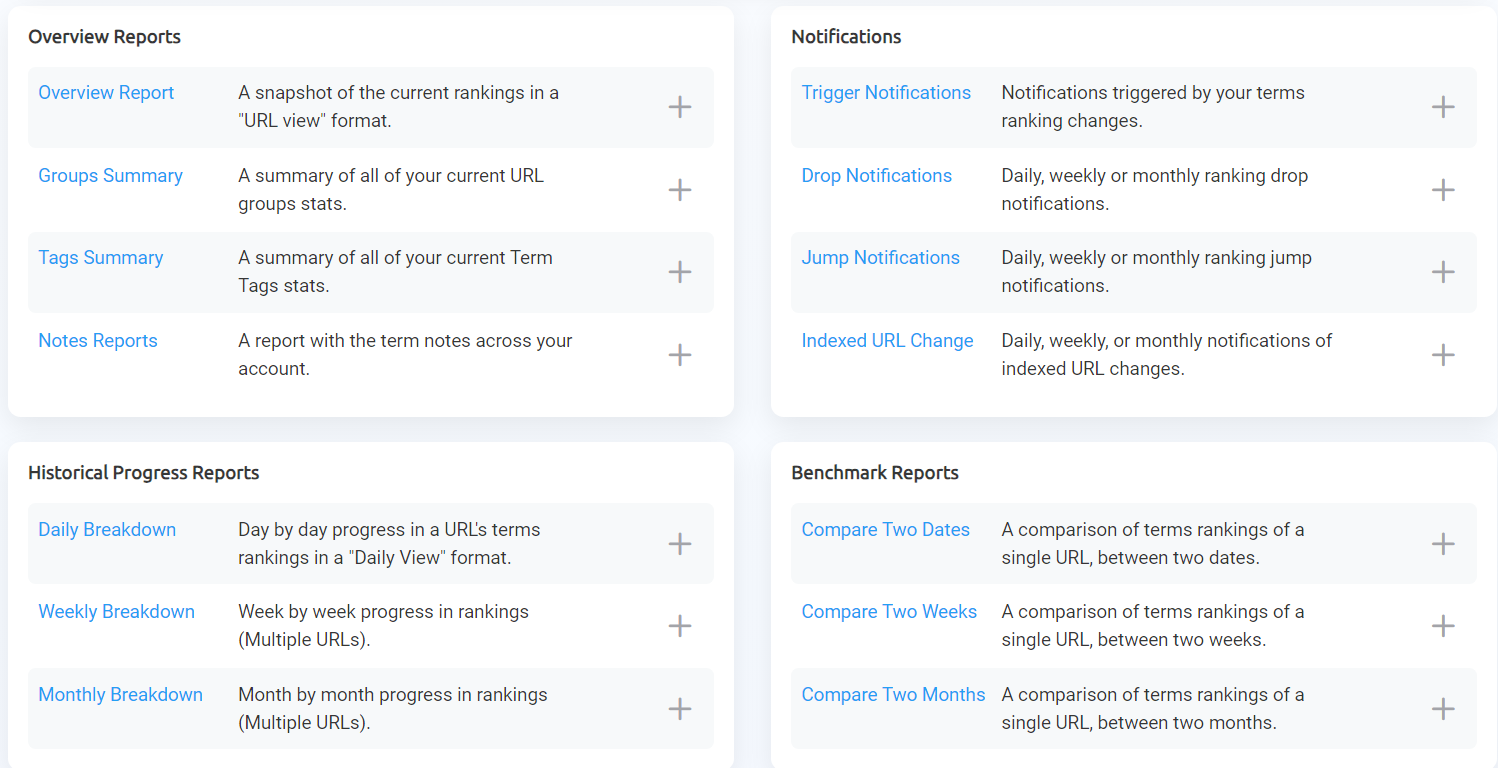Click the plus icon for Overview Report
The width and height of the screenshot is (1498, 768).
pyautogui.click(x=680, y=107)
